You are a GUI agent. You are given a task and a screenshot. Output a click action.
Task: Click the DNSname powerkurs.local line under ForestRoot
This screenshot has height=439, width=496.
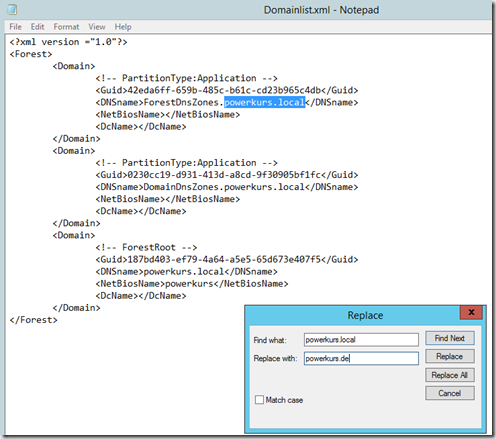(x=187, y=272)
